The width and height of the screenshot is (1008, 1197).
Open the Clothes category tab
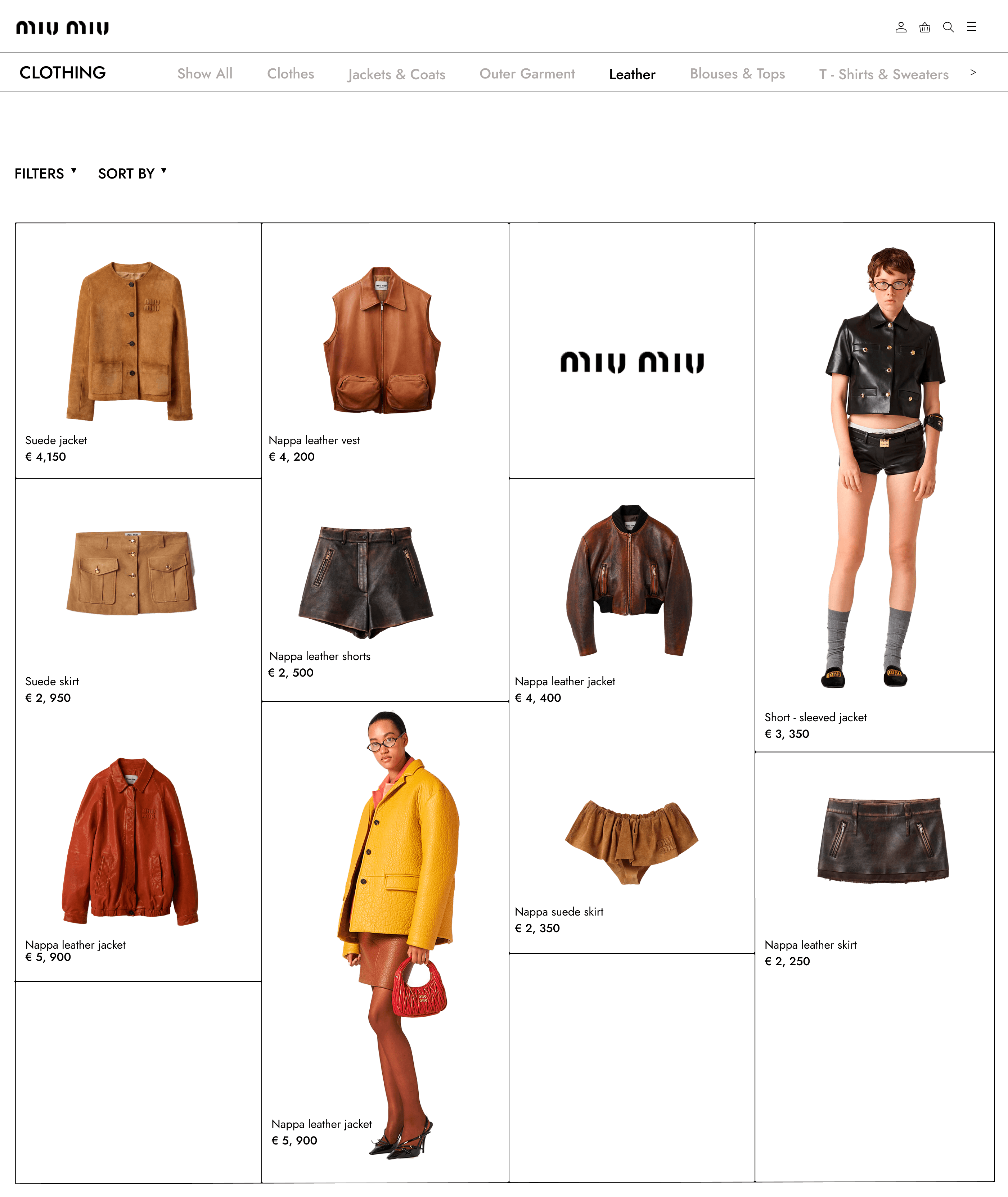(290, 74)
